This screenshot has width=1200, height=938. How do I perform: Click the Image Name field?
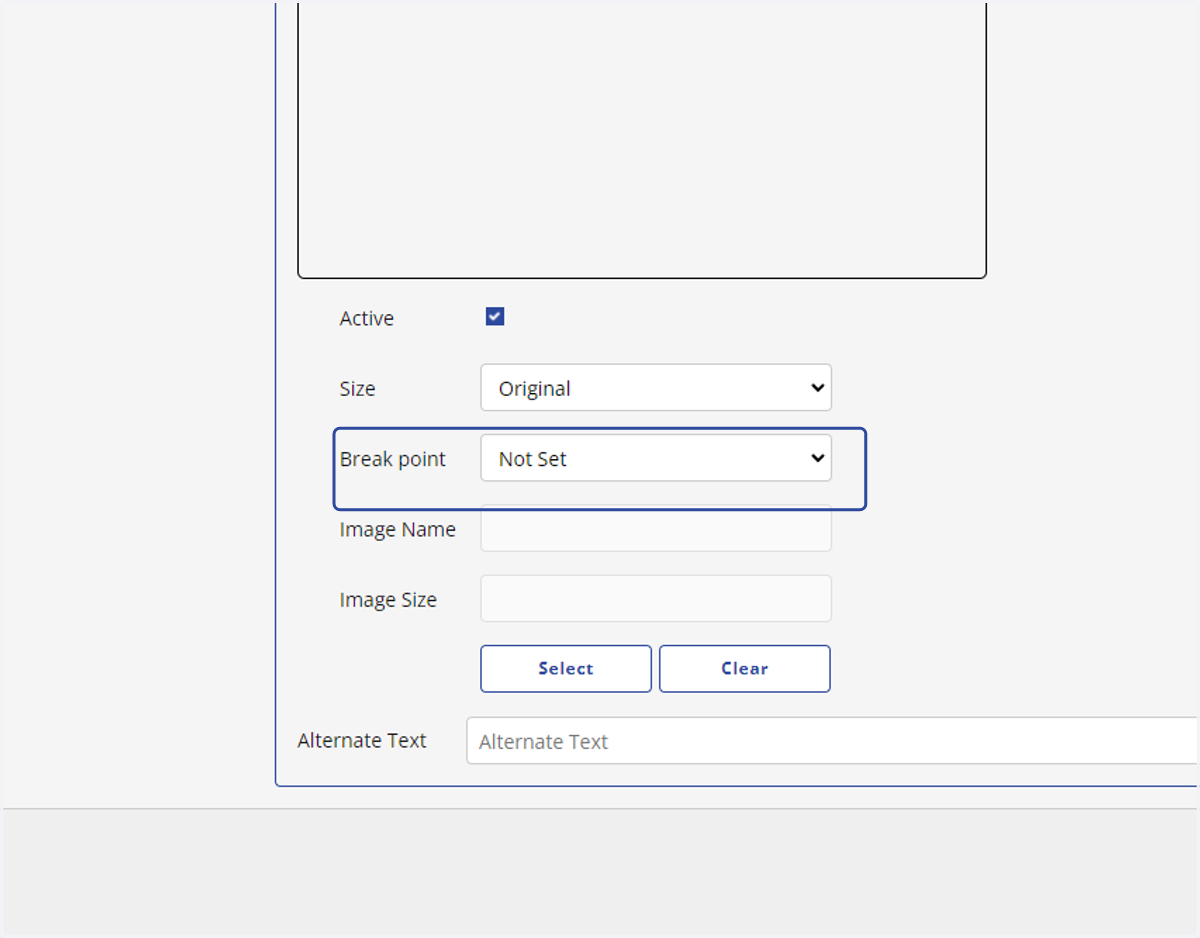(x=656, y=529)
